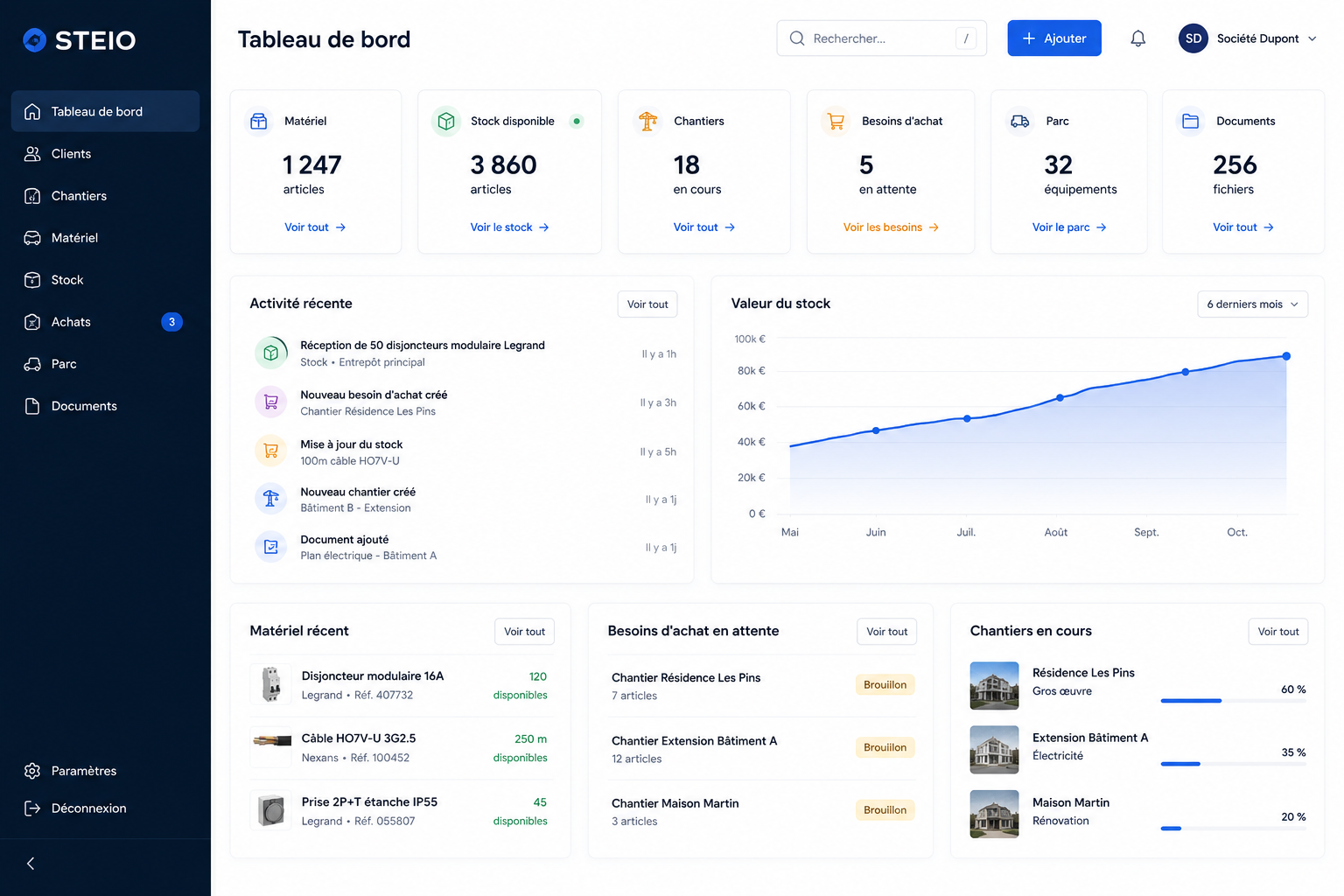The image size is (1344, 896).
Task: Open notifications bell
Action: [1137, 38]
